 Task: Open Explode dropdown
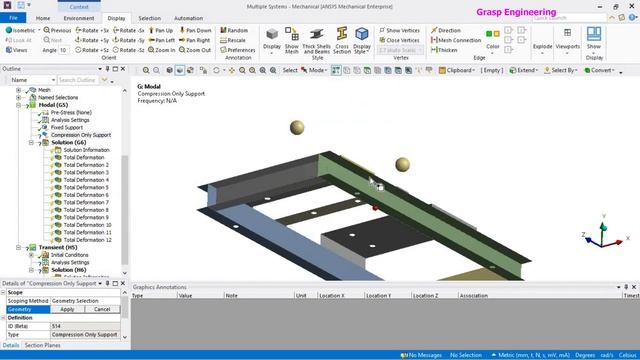[542, 42]
